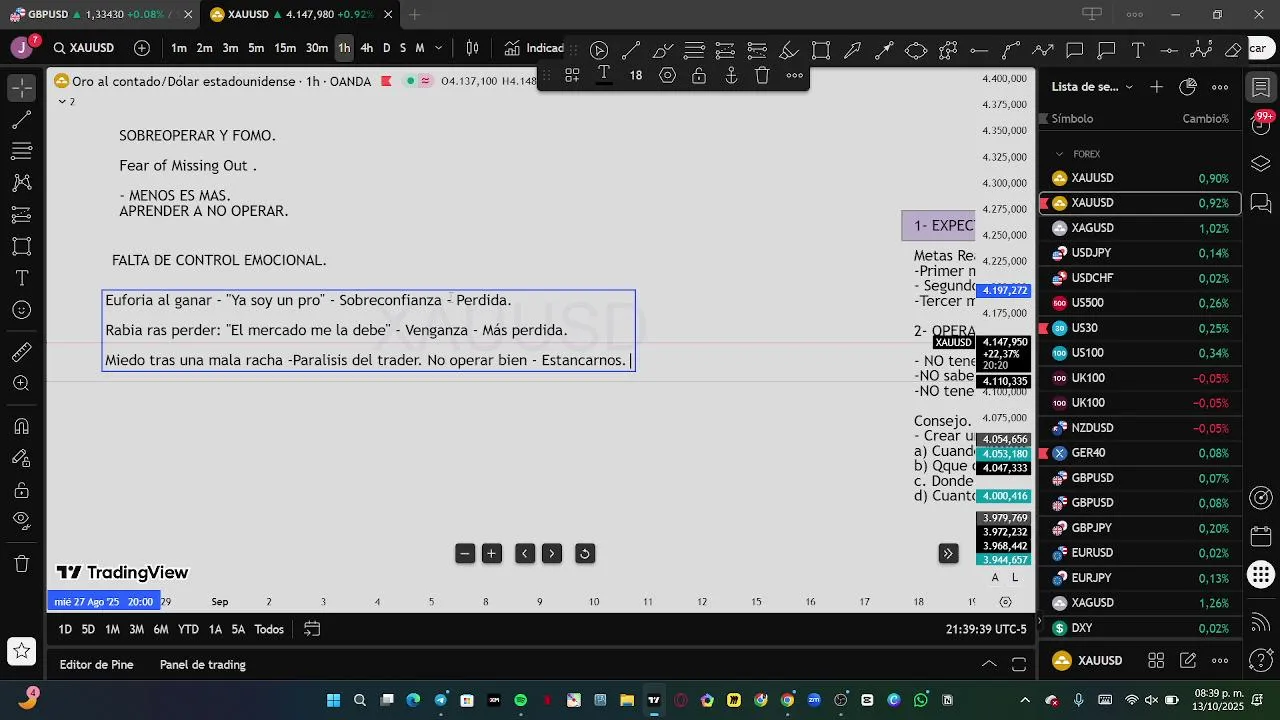
Task: Open the go to date calendar icon
Action: [x=312, y=629]
